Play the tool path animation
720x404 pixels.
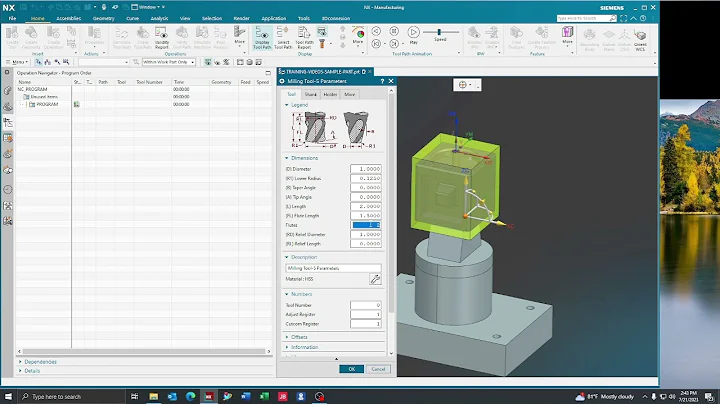click(413, 34)
